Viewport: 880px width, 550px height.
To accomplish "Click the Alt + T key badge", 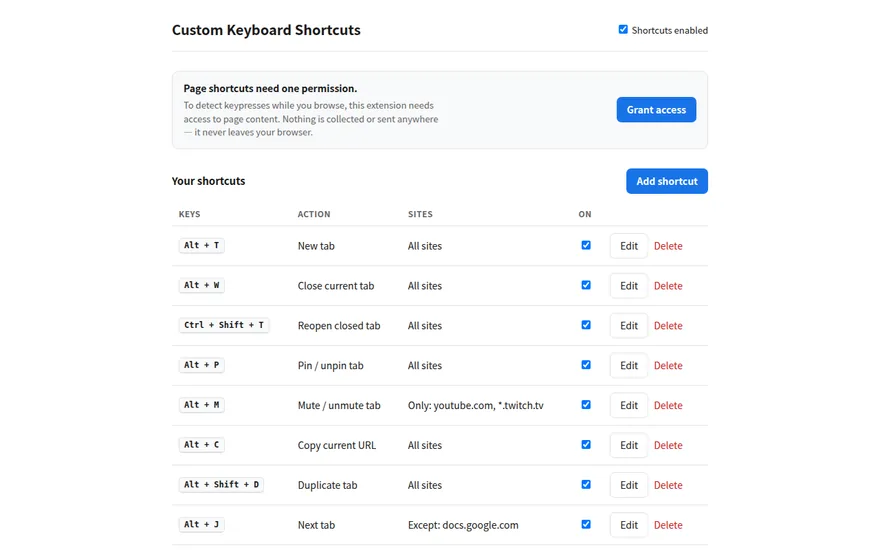I will point(201,245).
